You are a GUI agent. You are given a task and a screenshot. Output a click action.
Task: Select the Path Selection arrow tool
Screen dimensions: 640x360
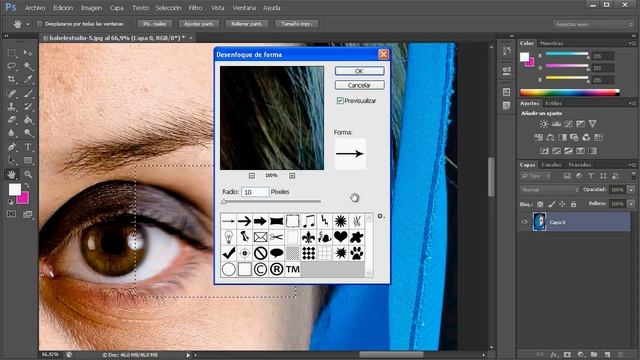11,160
